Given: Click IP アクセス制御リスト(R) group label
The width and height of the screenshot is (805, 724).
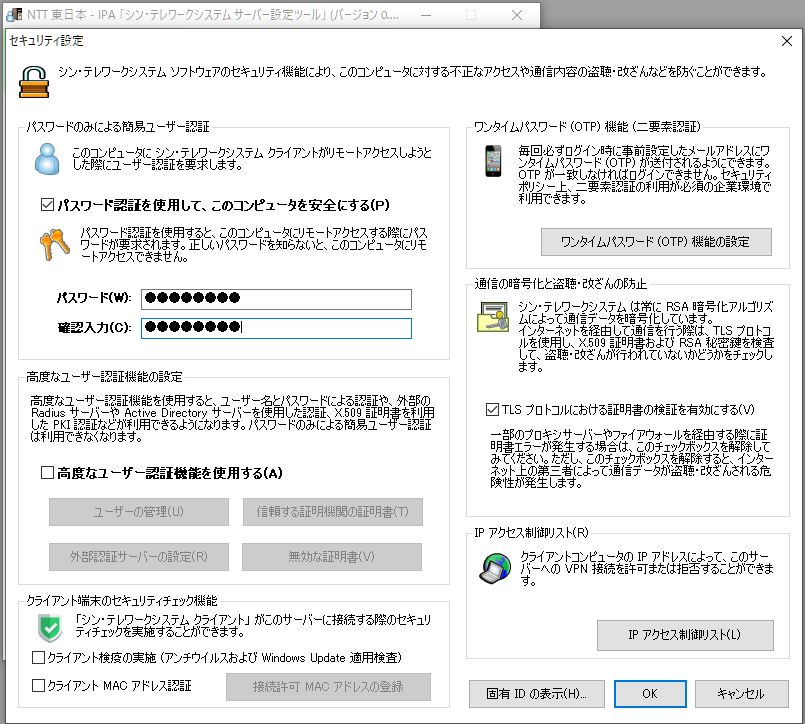Looking at the screenshot, I should (531, 532).
